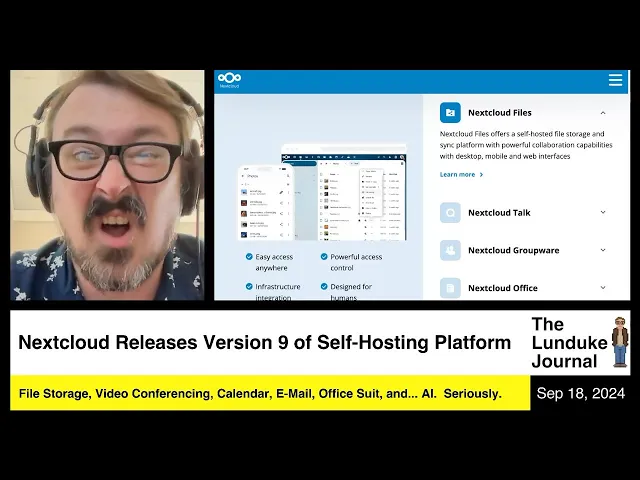Expand the Nextcloud Groupware chevron
The width and height of the screenshot is (640, 480).
pos(603,250)
